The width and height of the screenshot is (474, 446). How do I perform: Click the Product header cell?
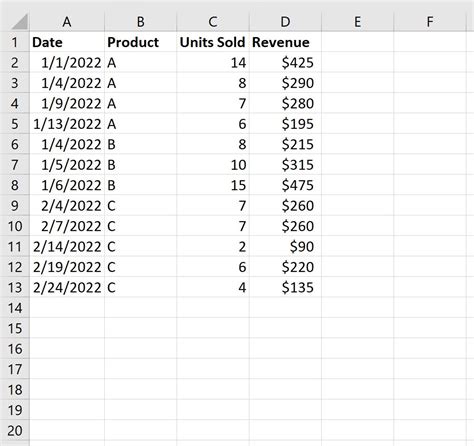(141, 42)
